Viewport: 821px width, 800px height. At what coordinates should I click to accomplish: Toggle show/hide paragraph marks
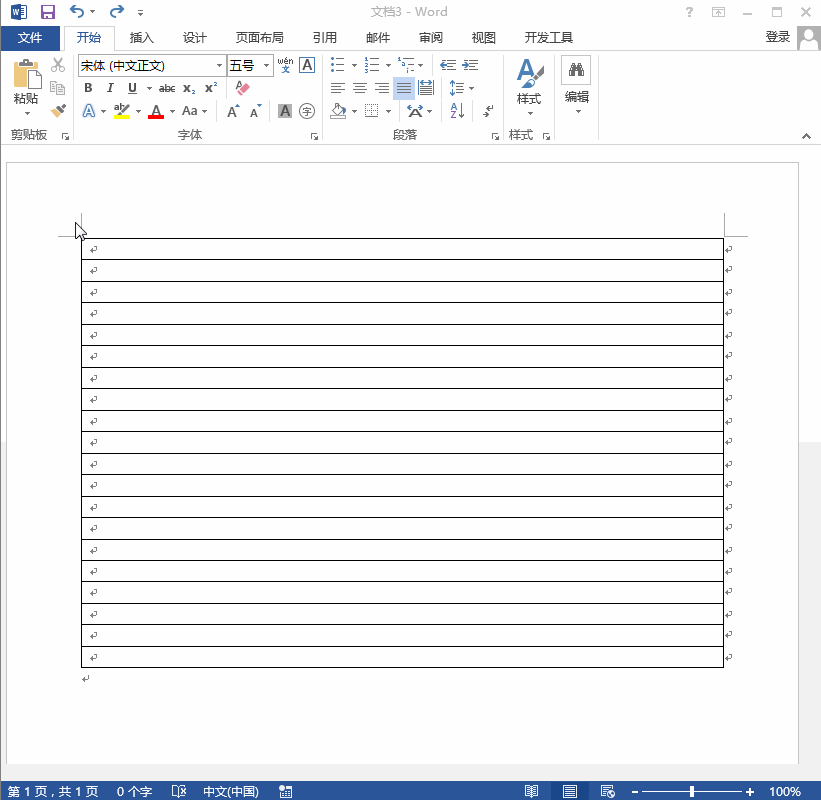(488, 110)
